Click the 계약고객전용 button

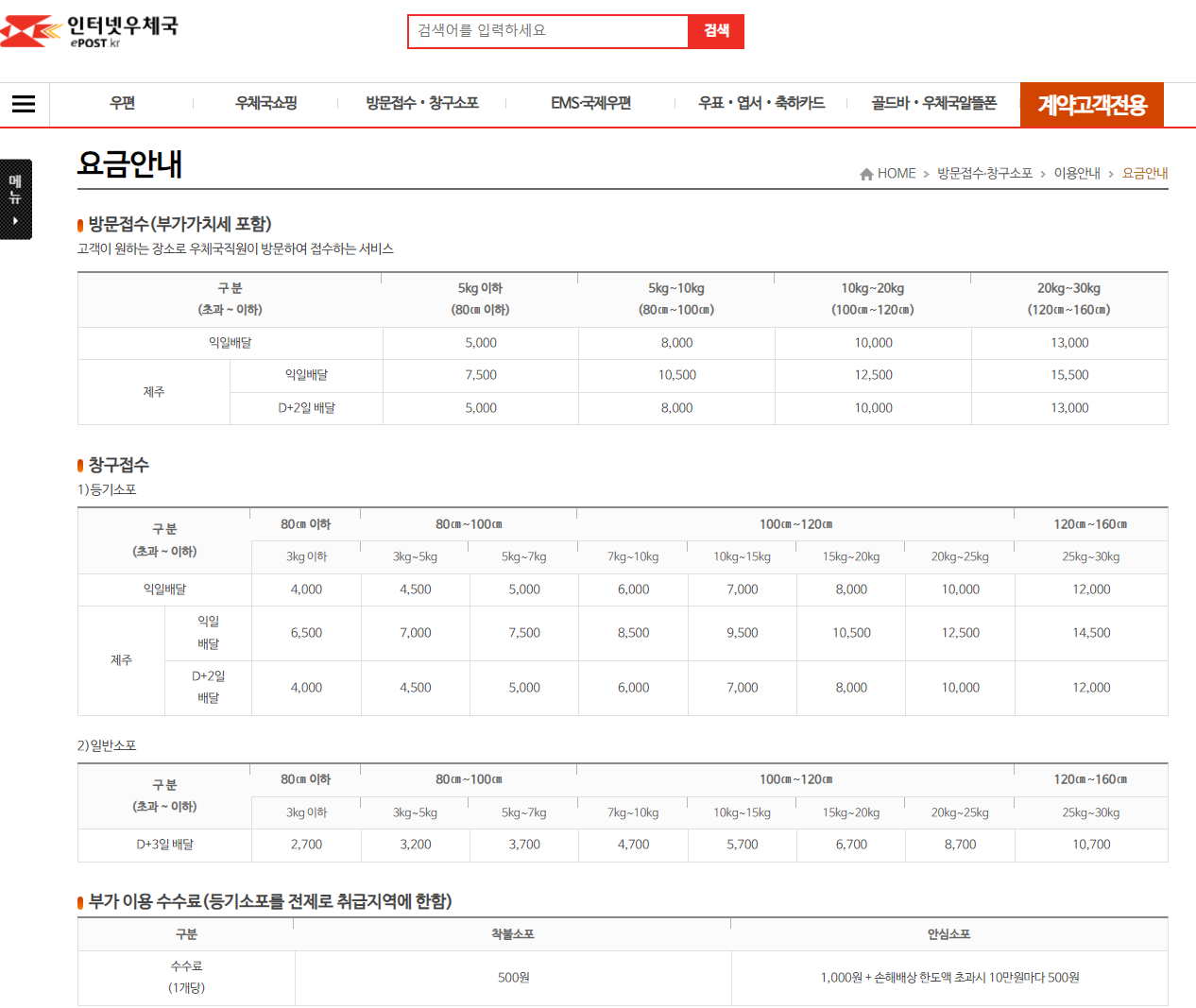(1091, 104)
